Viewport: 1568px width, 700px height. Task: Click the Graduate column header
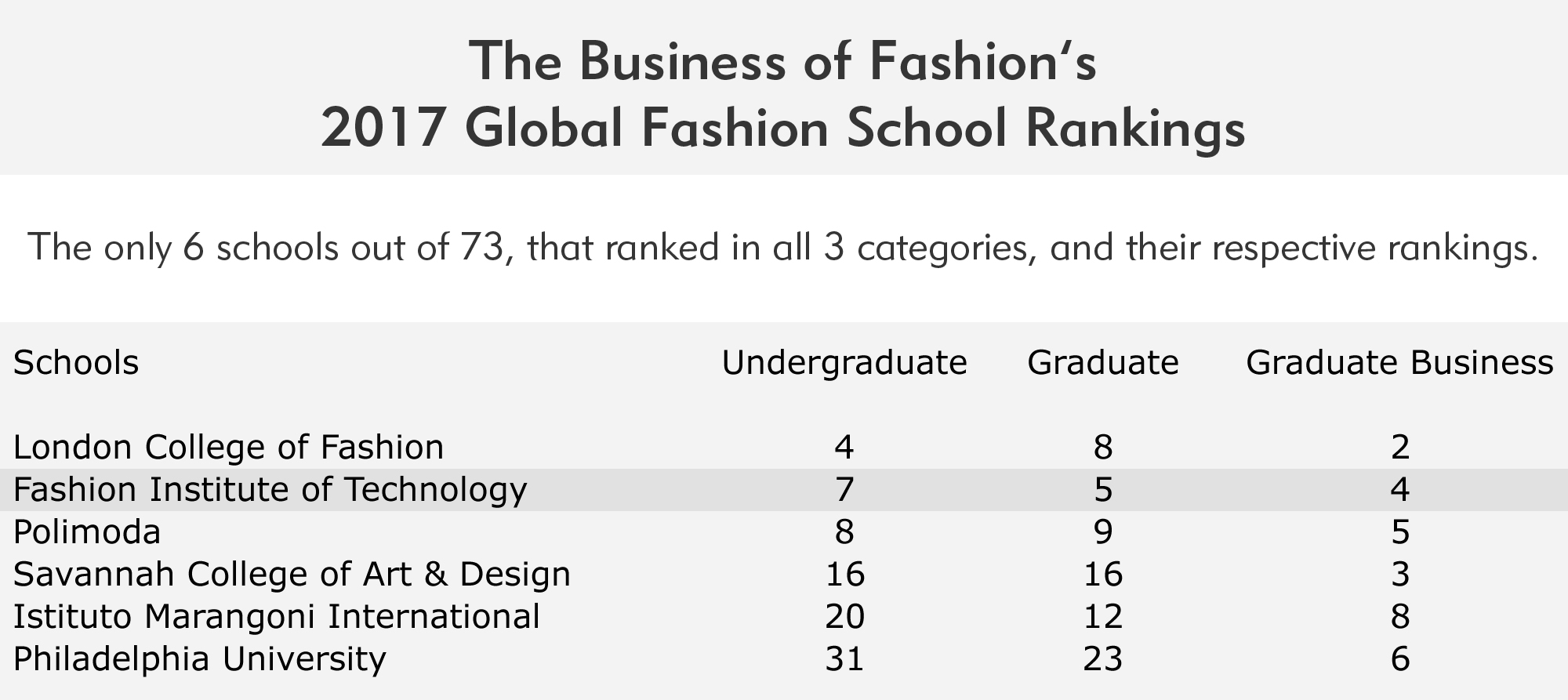point(1102,363)
